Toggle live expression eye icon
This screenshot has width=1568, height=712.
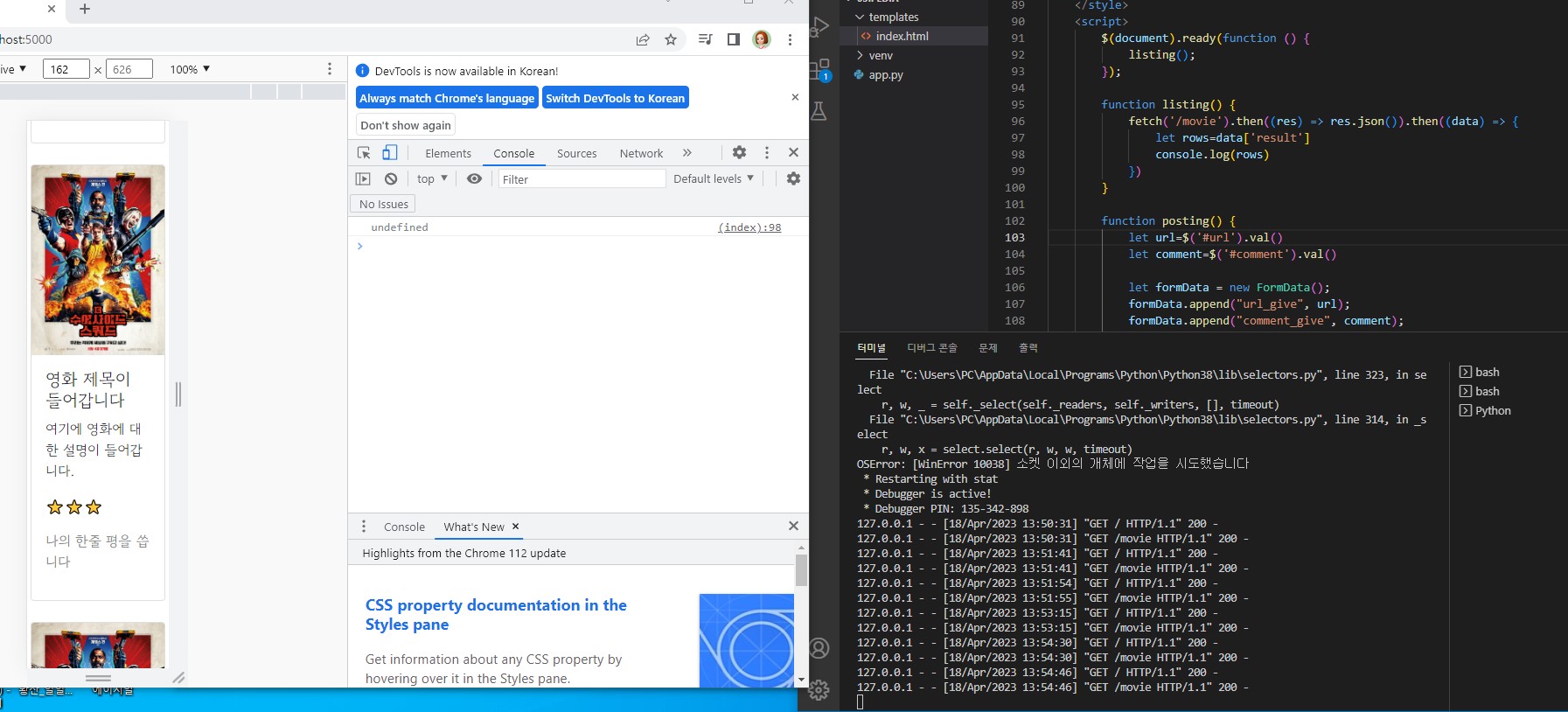click(x=474, y=178)
